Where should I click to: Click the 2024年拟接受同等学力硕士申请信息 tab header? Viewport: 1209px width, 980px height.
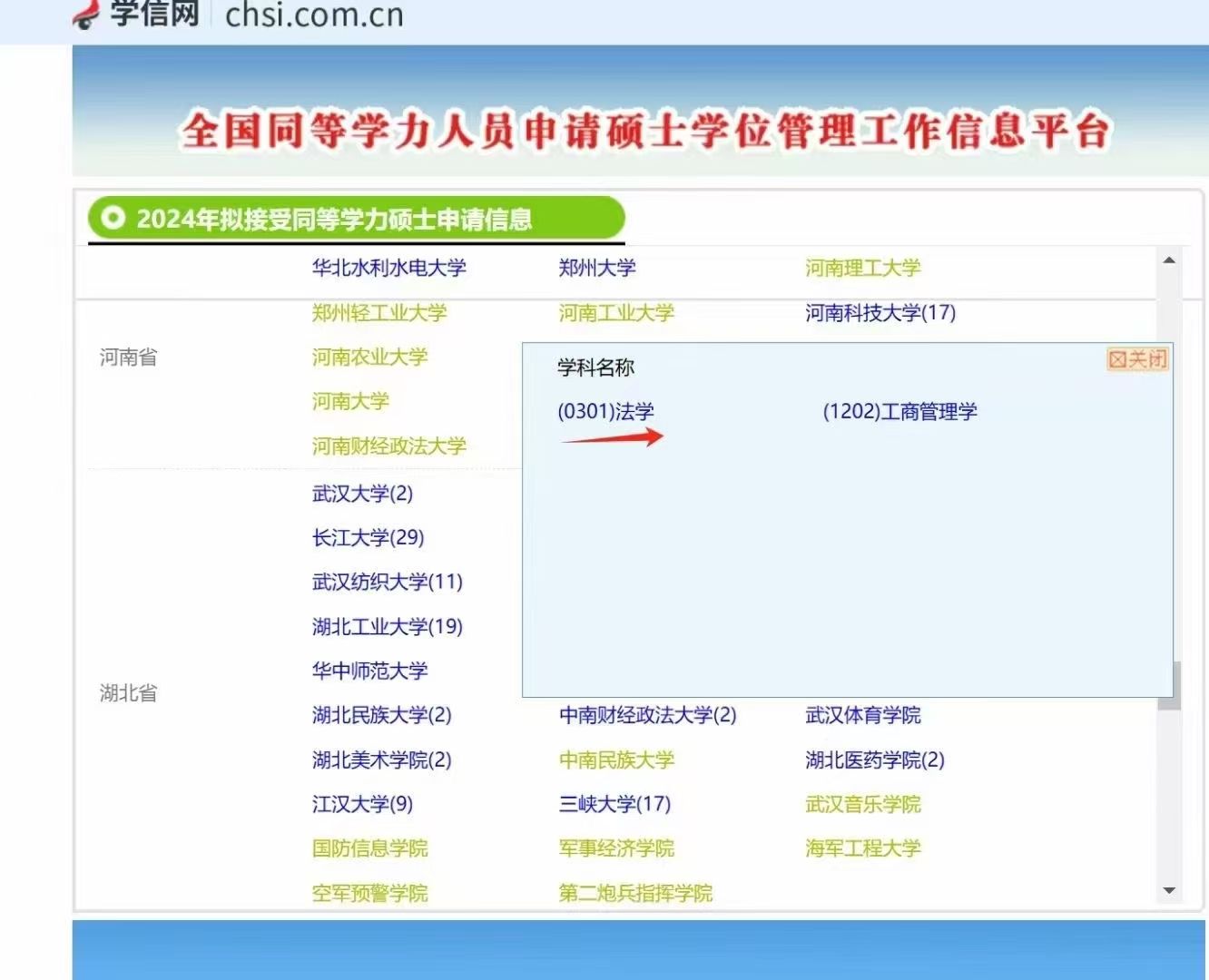pos(357,219)
